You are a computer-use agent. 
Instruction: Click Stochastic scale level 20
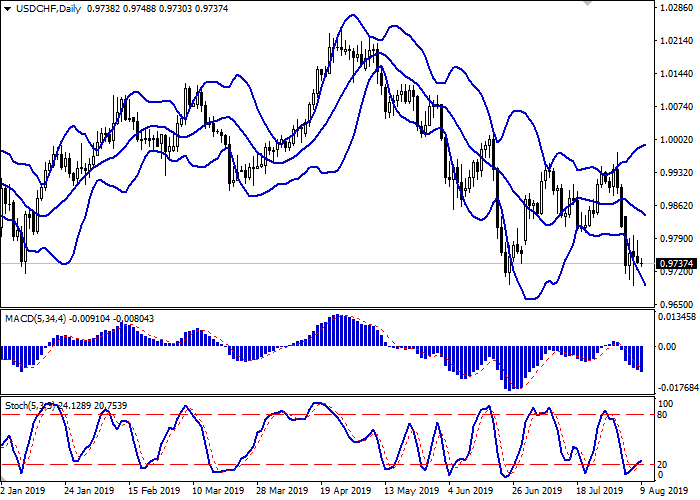[x=663, y=465]
